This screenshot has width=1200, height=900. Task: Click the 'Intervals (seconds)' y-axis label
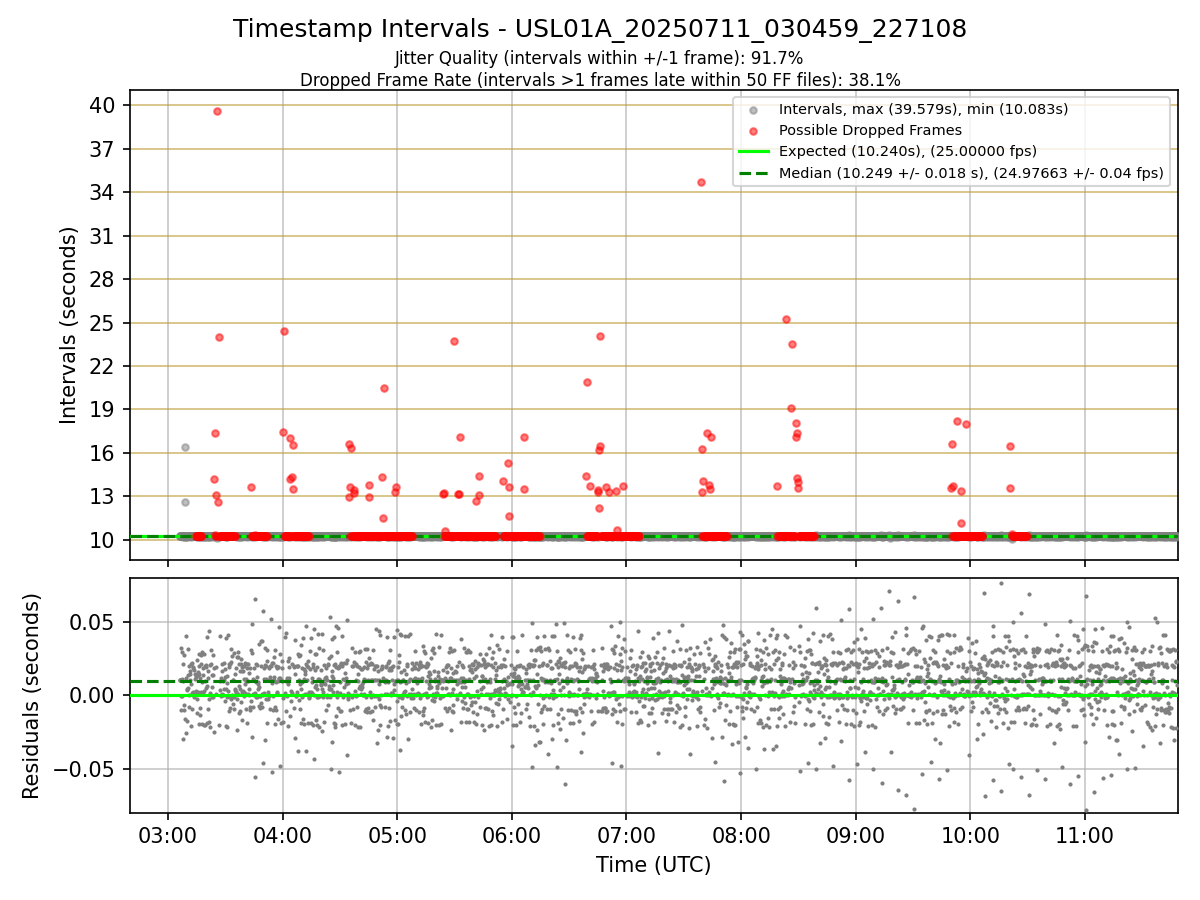[68, 325]
